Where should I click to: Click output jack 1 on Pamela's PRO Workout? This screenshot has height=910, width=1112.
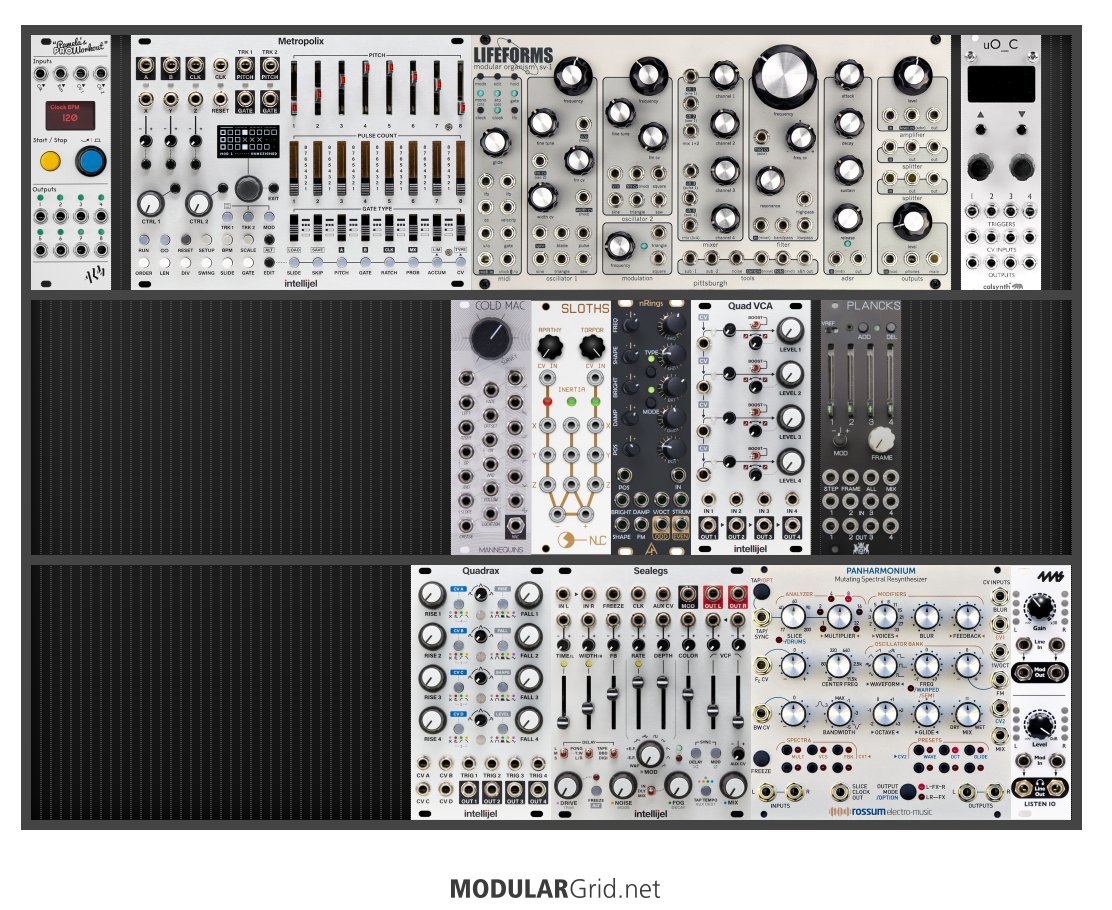[41, 216]
